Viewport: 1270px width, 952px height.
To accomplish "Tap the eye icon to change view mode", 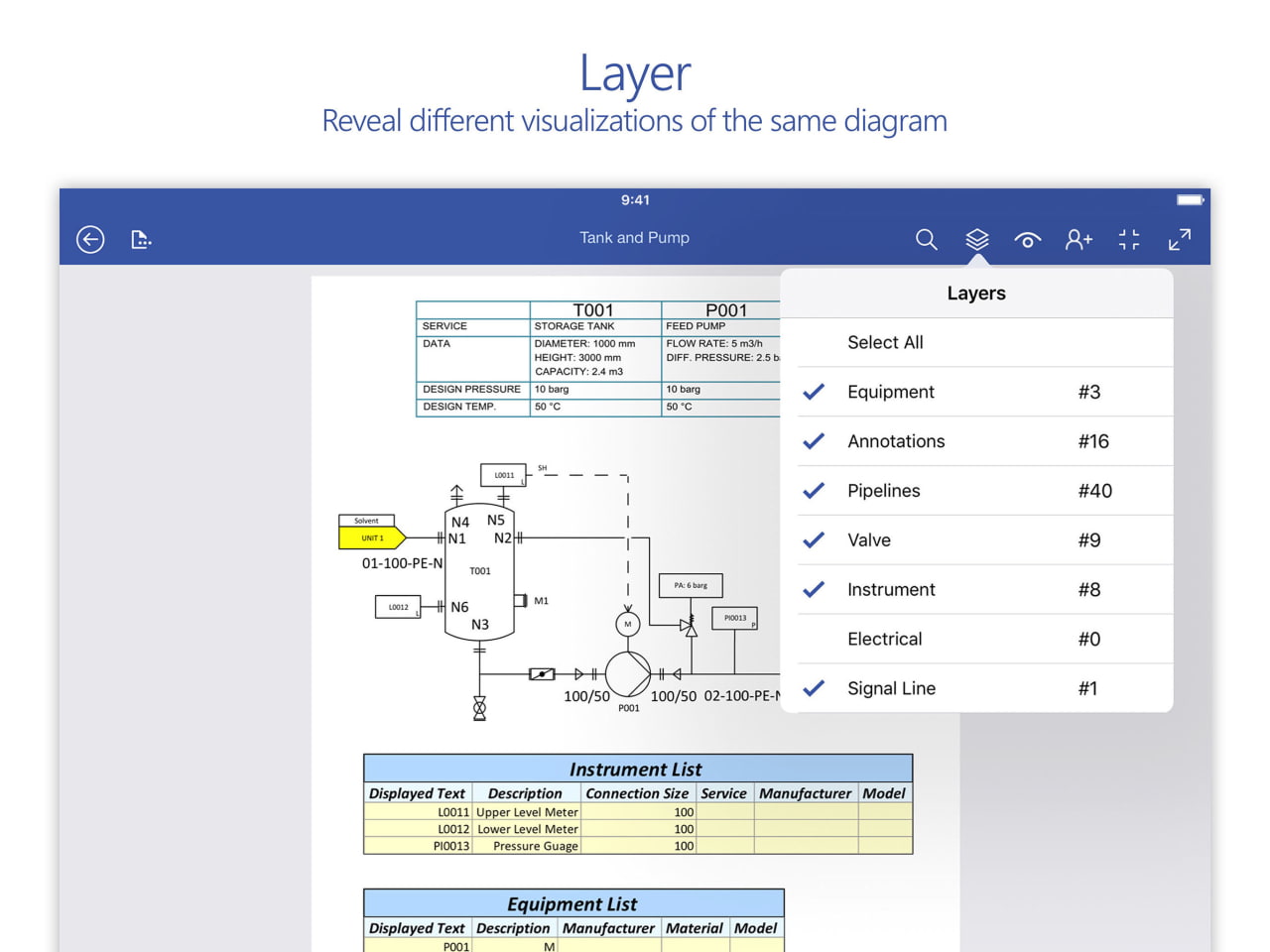I will pos(1028,239).
